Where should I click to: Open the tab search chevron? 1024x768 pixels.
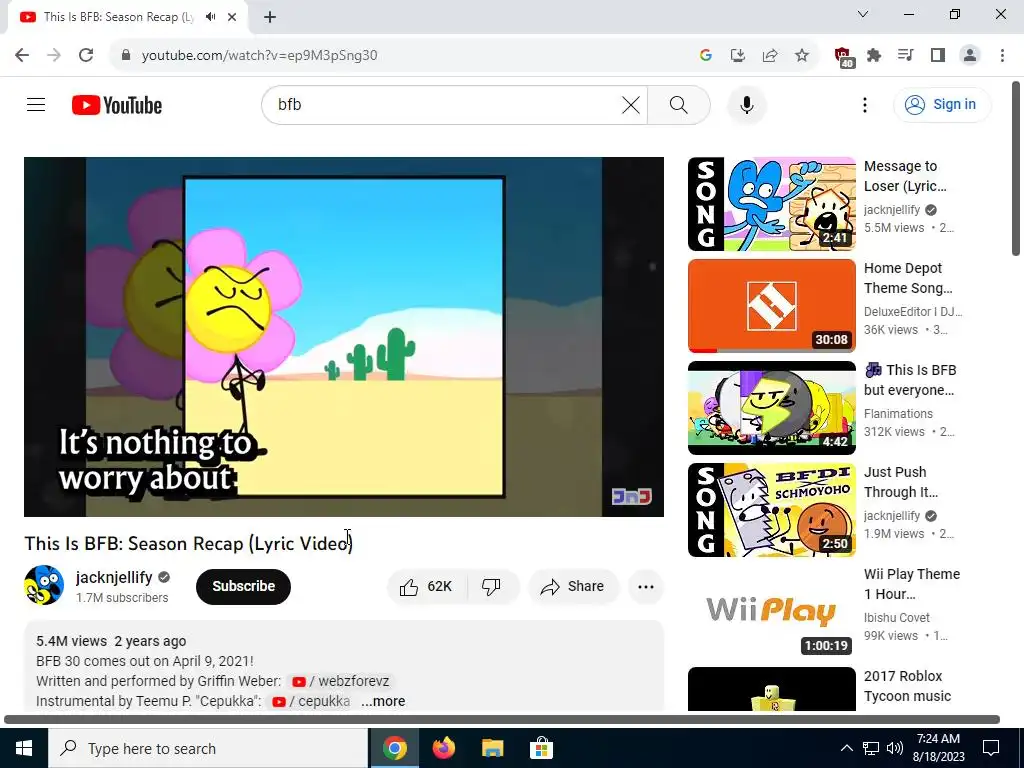863,14
